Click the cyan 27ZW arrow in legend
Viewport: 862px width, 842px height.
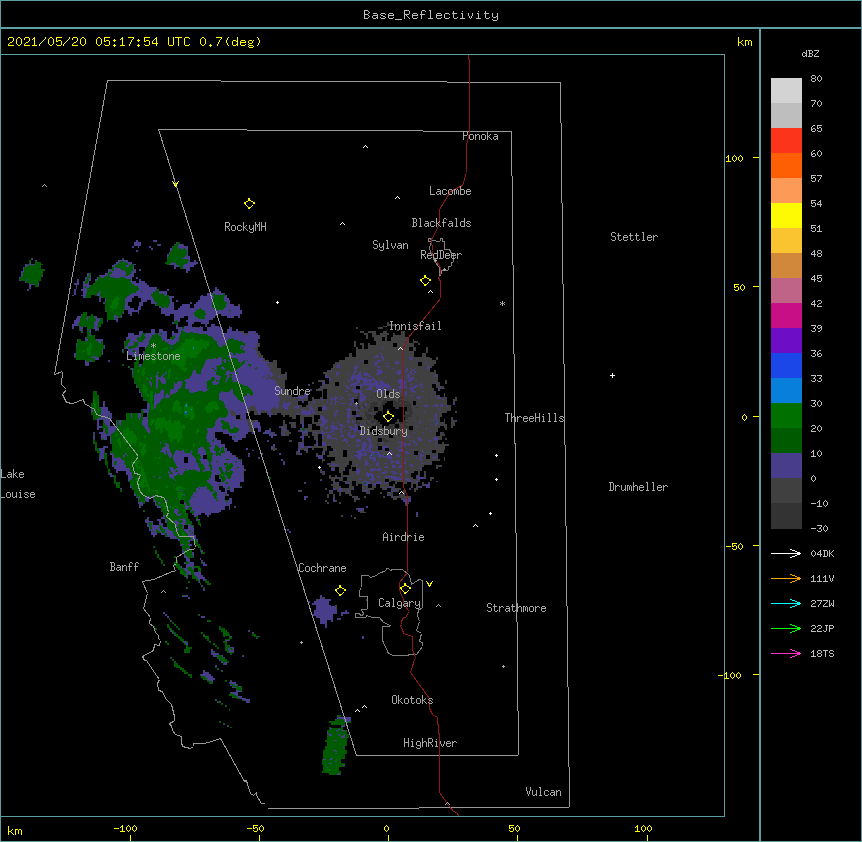point(786,603)
